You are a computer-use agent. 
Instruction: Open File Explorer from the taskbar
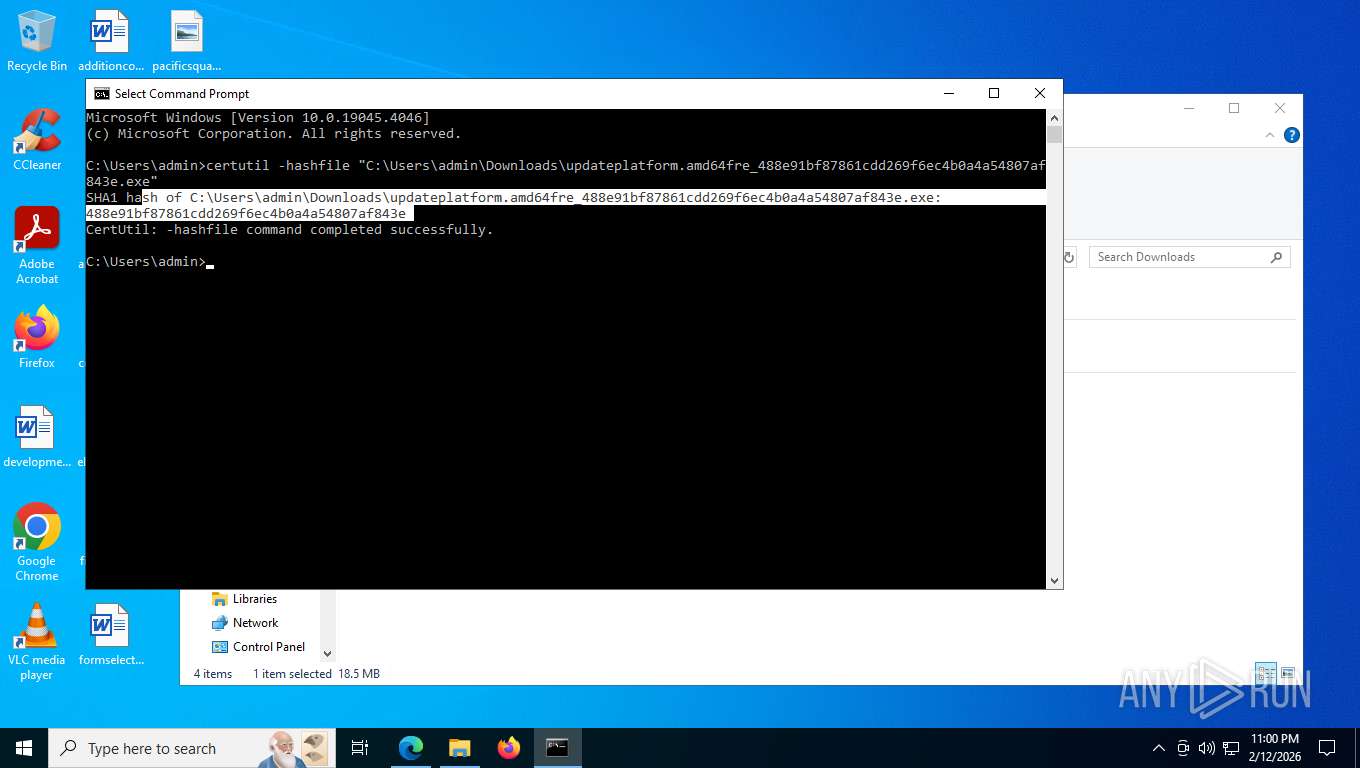[x=459, y=748]
